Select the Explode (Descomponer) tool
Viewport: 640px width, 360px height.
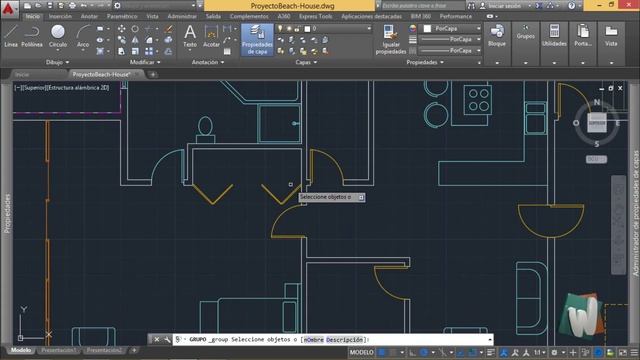pyautogui.click(x=168, y=40)
